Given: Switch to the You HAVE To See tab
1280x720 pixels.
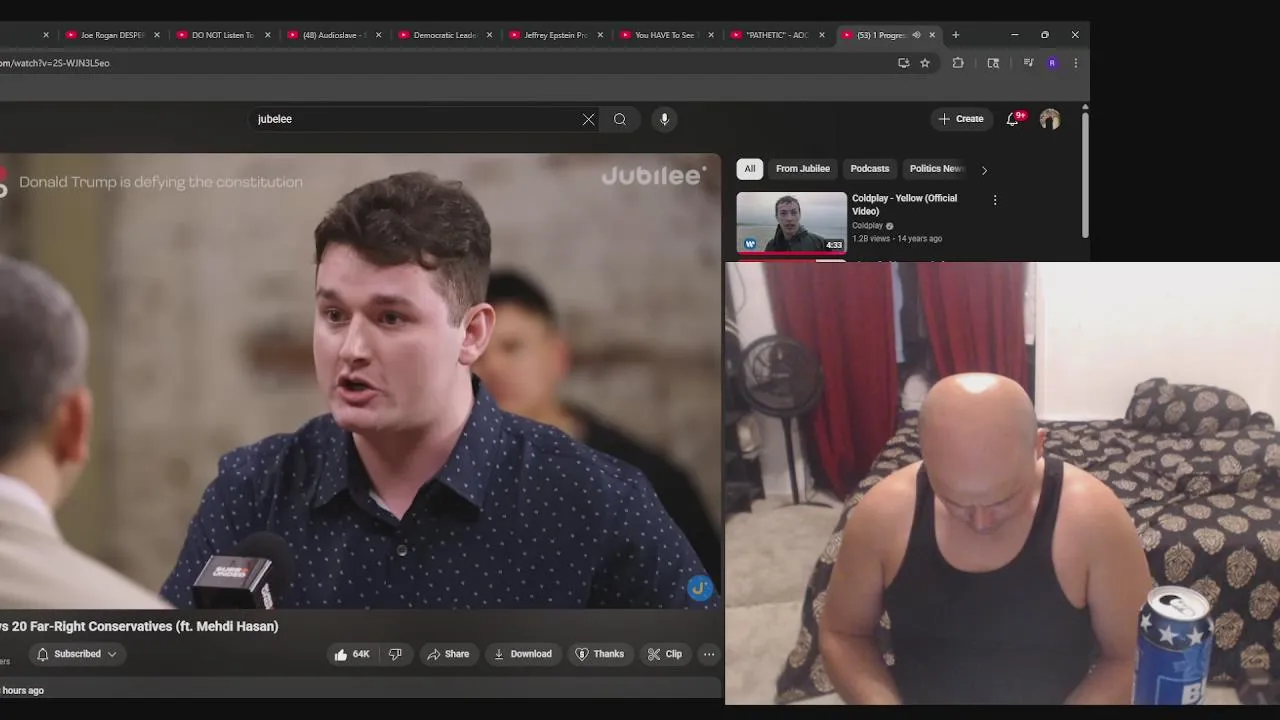Looking at the screenshot, I should [x=664, y=35].
